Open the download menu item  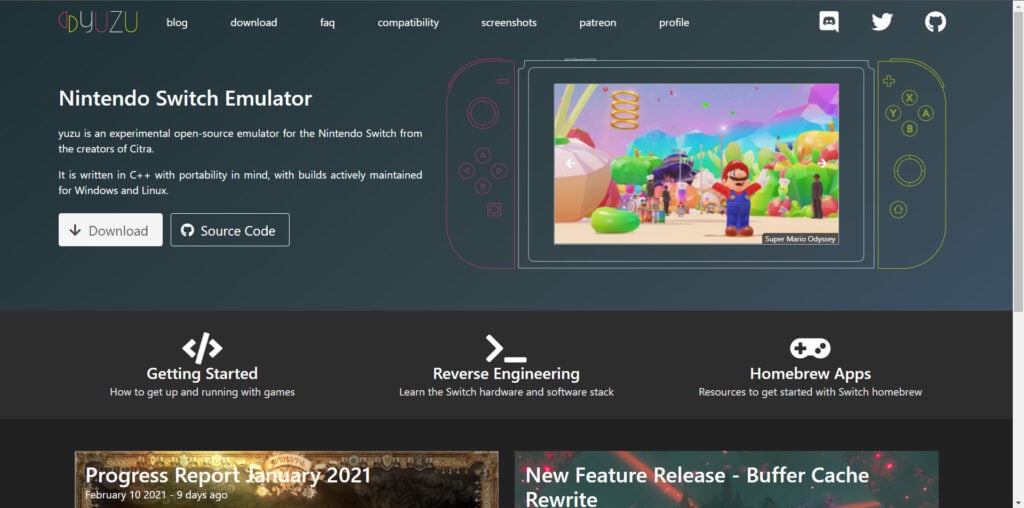[253, 23]
